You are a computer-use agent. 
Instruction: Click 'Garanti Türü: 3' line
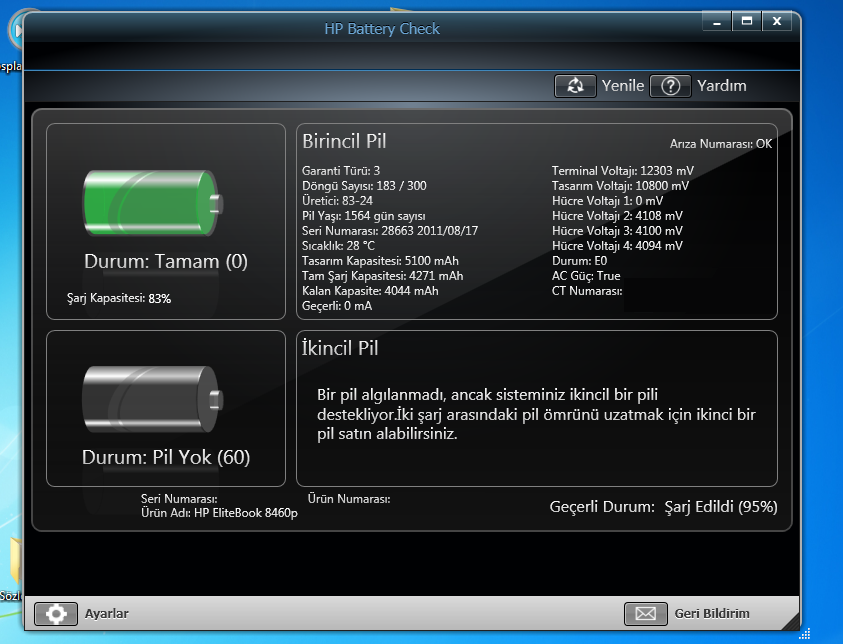tap(341, 171)
